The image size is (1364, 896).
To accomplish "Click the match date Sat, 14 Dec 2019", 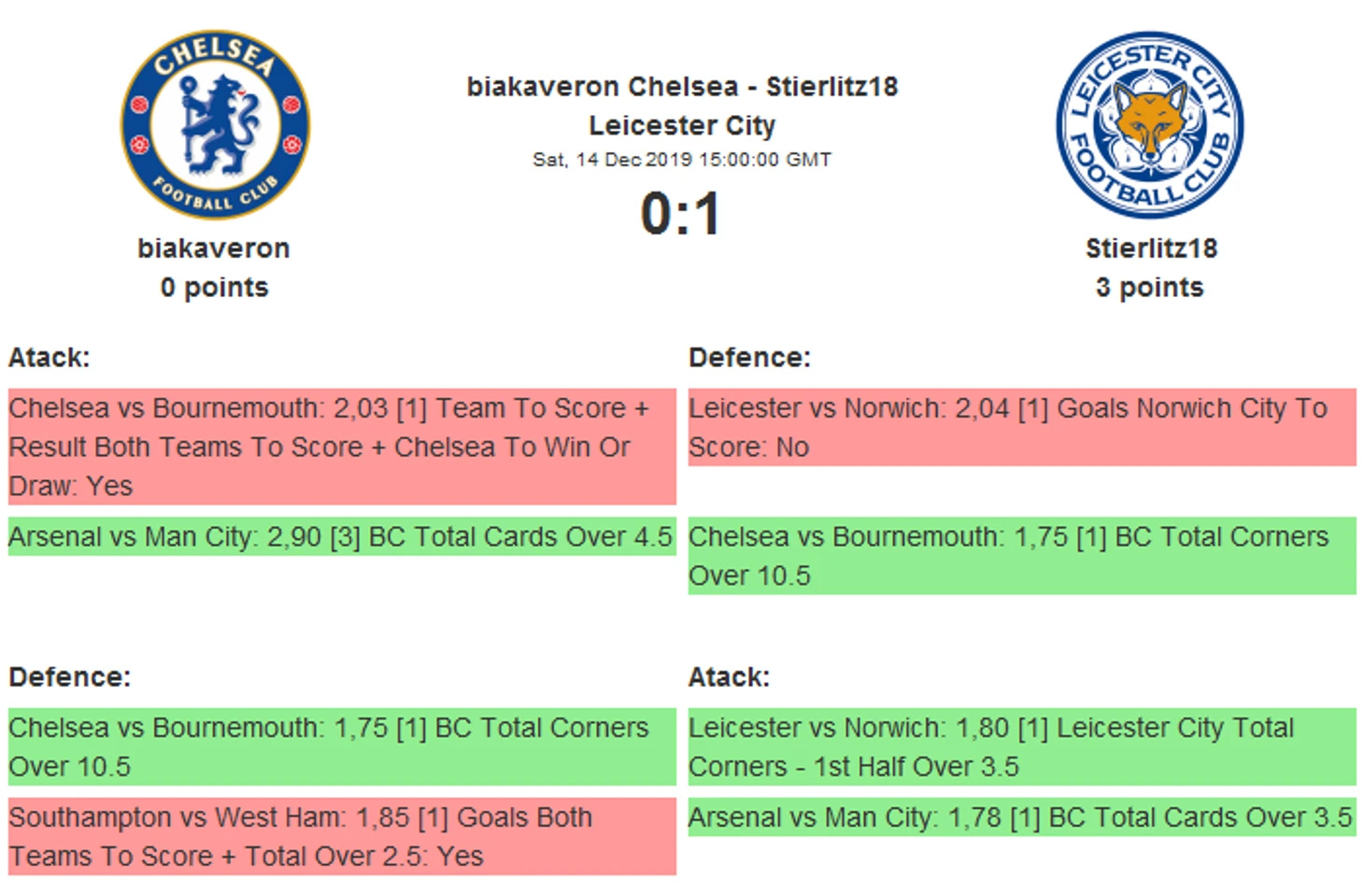I will 682,160.
